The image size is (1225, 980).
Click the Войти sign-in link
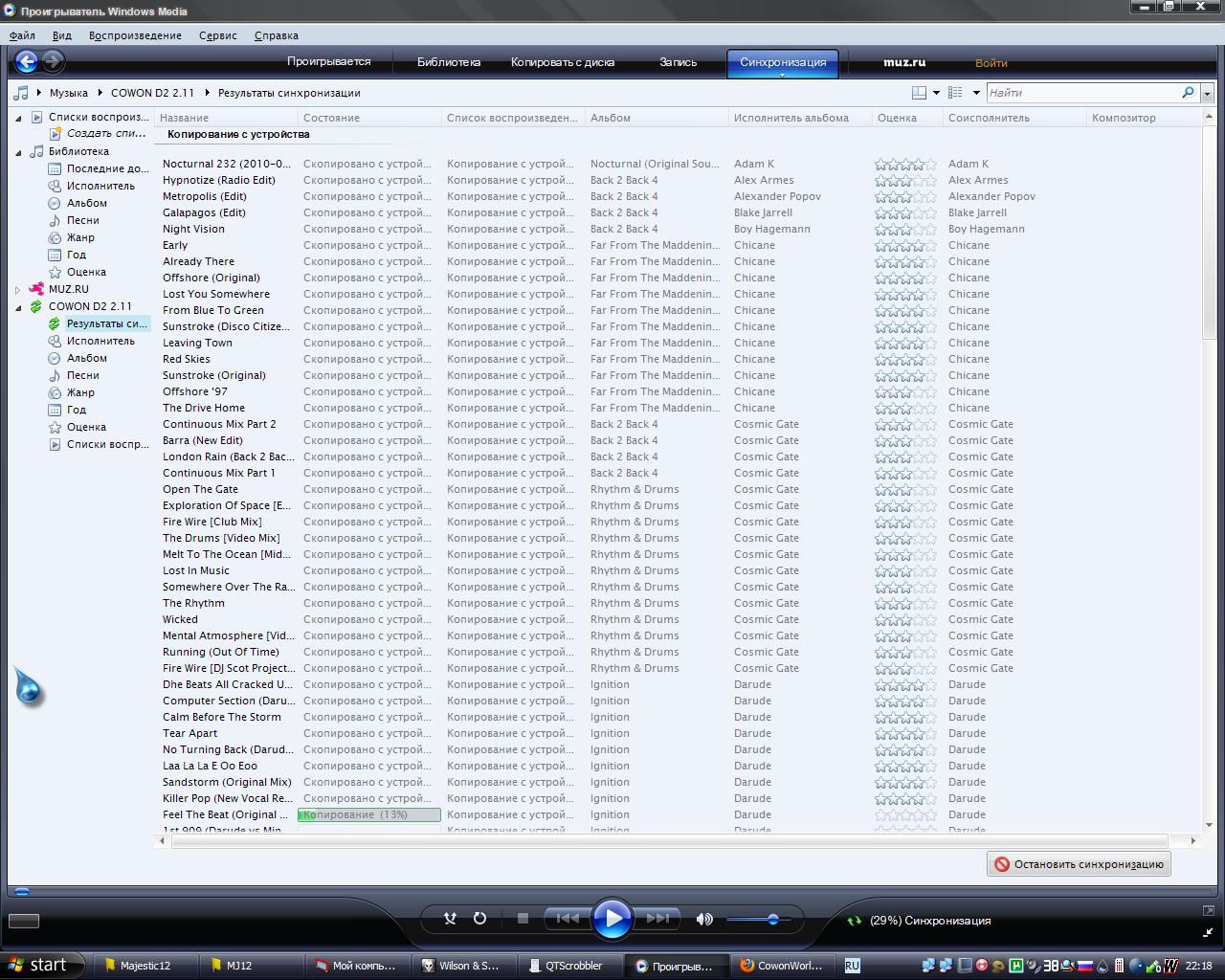(991, 63)
